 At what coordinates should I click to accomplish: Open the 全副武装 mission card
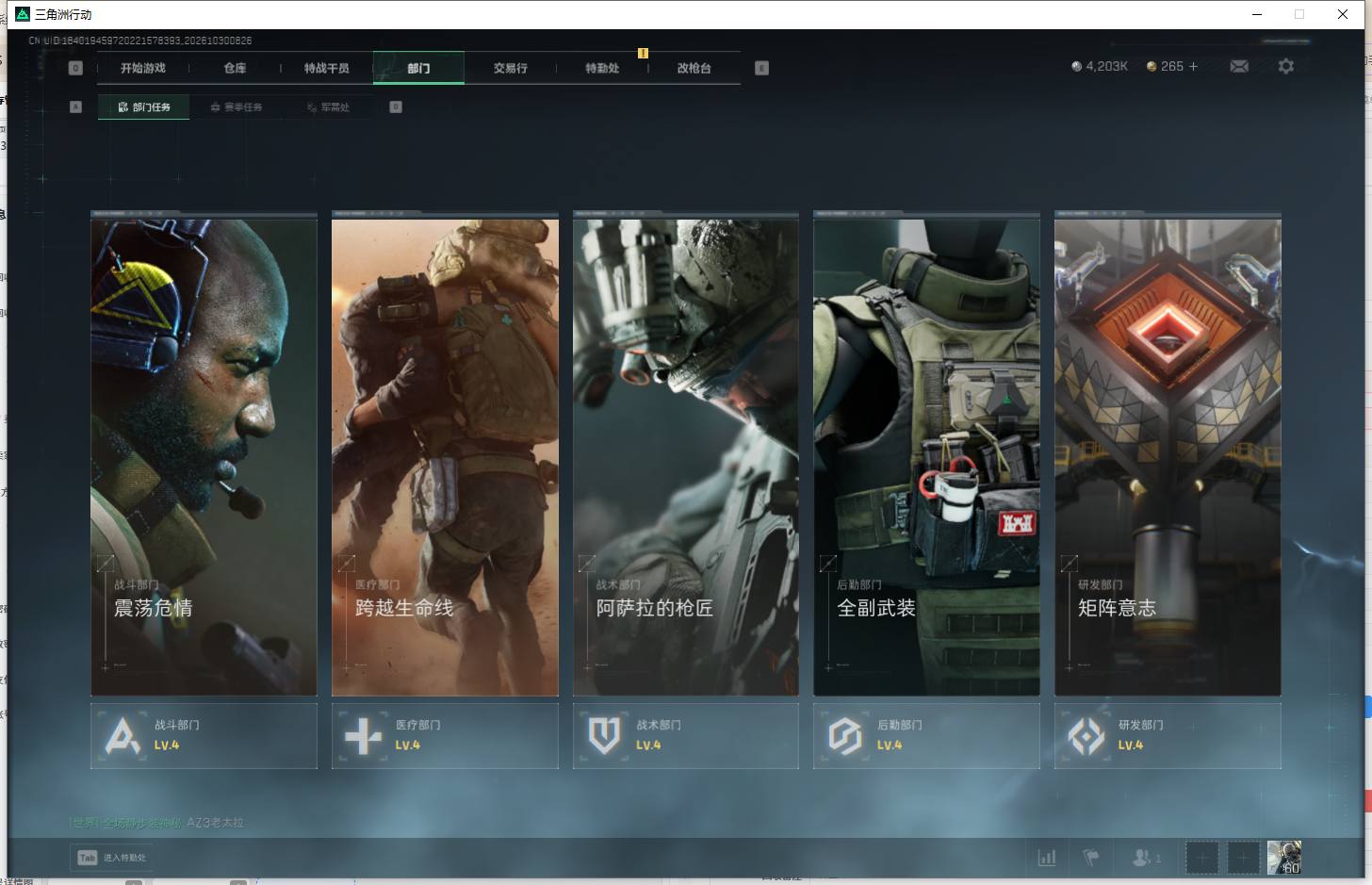(x=926, y=457)
